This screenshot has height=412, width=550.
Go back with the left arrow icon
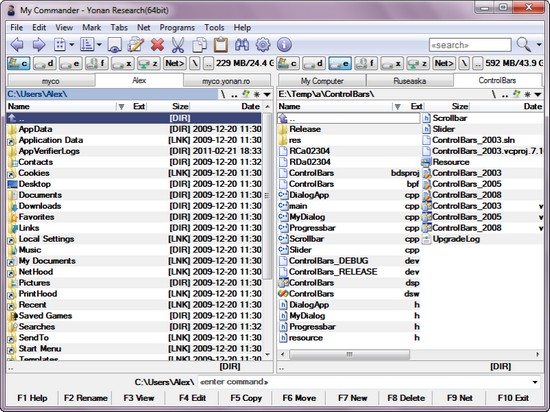17,45
